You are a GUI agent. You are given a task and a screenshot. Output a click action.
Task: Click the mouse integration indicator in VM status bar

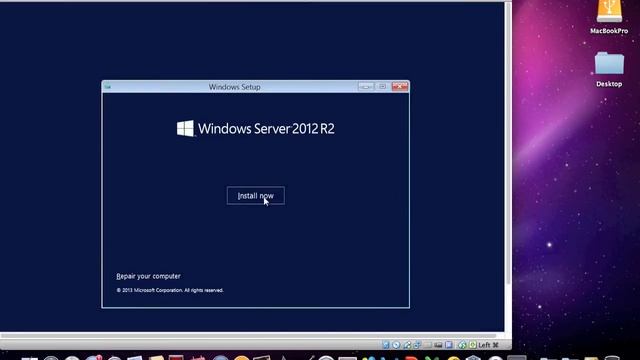(462, 345)
